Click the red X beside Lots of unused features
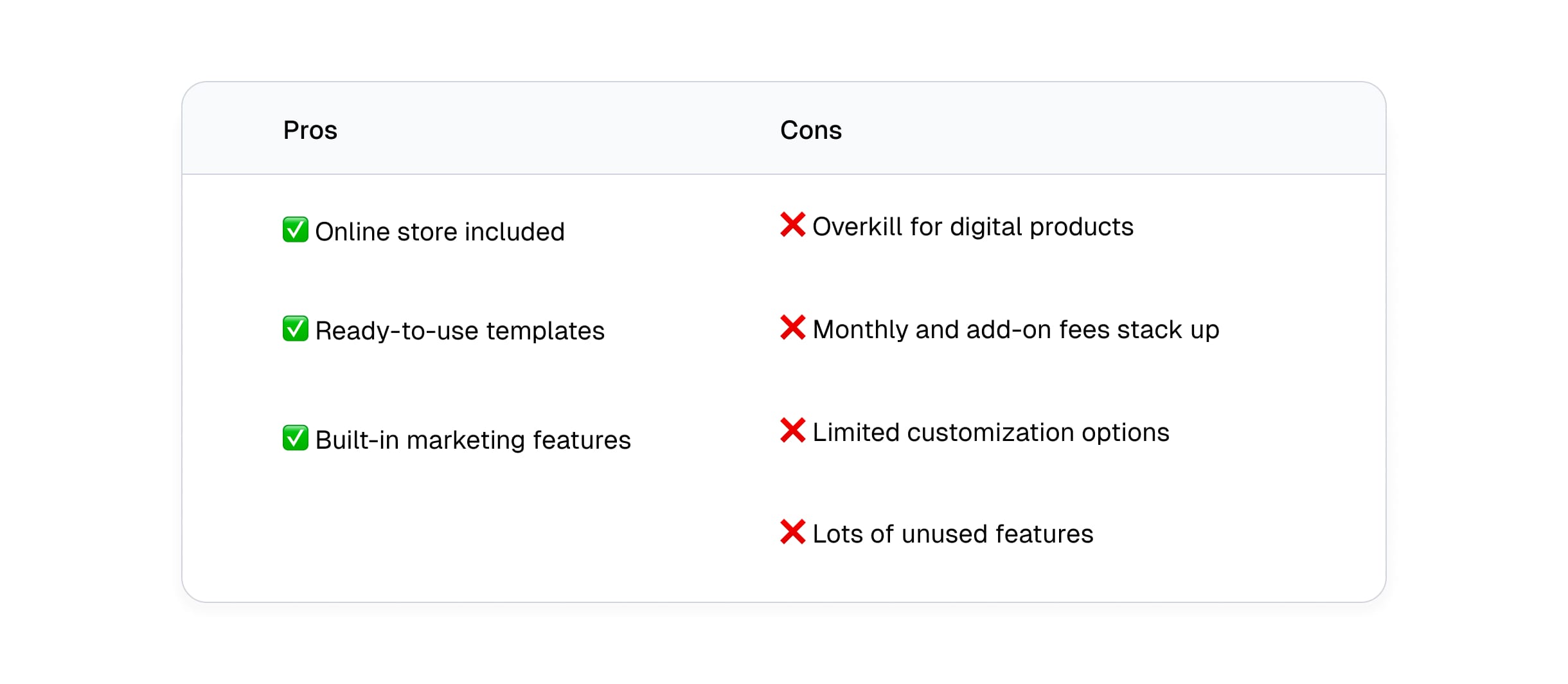The image size is (1568, 684). [x=793, y=532]
